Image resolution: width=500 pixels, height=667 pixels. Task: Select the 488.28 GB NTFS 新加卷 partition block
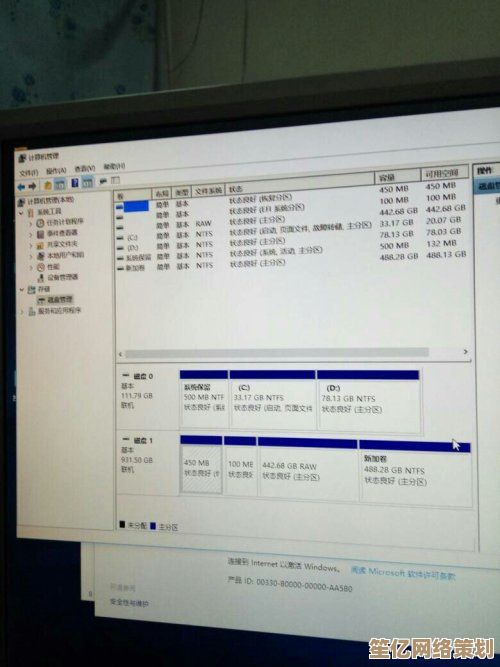415,474
